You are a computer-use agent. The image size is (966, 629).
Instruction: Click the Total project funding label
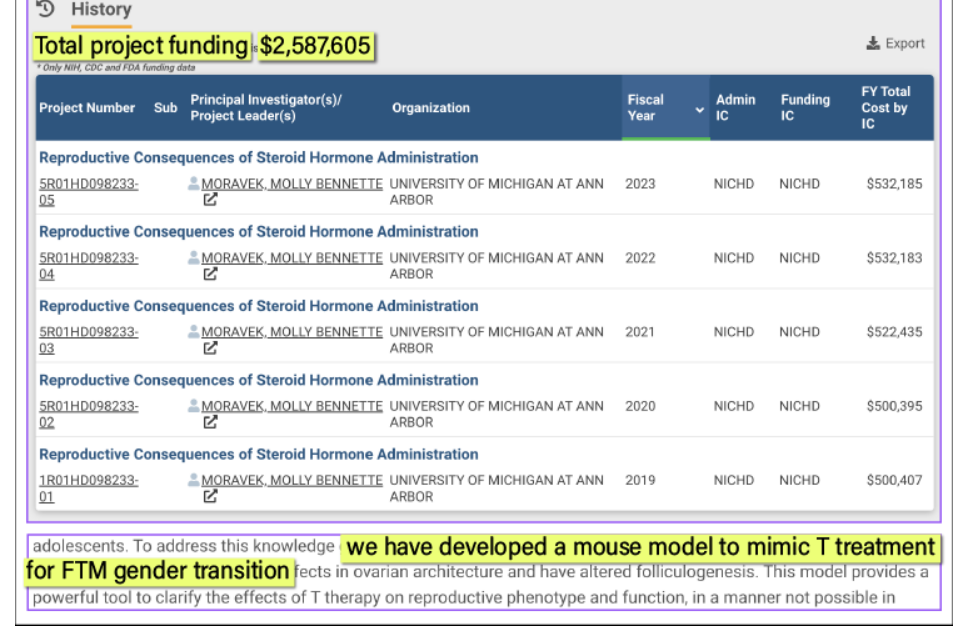141,46
